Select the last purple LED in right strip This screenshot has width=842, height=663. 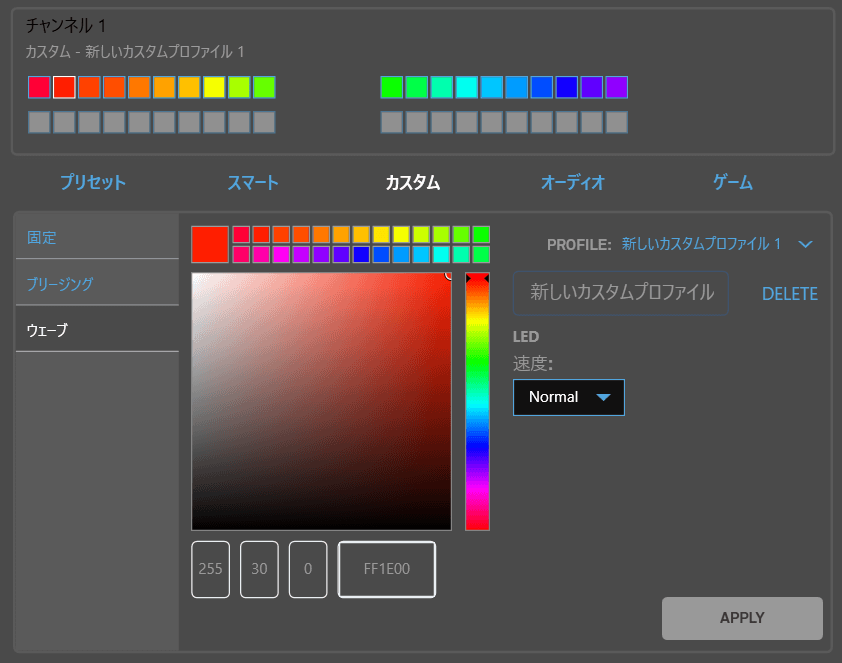[616, 87]
